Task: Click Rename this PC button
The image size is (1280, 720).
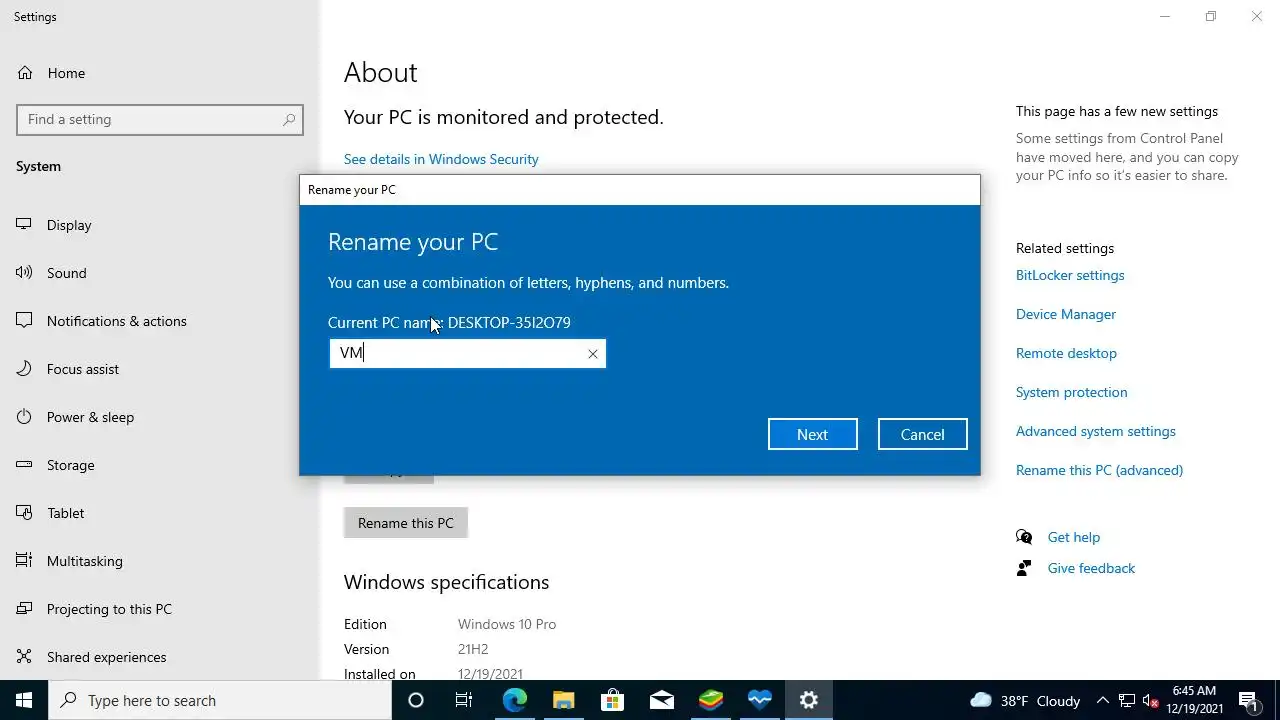Action: pyautogui.click(x=406, y=523)
